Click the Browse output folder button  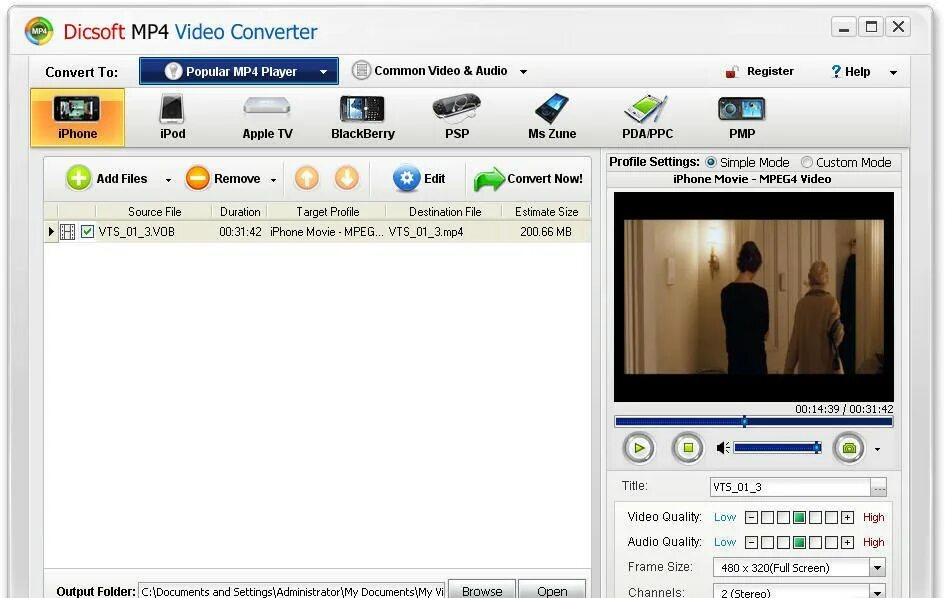point(482,590)
